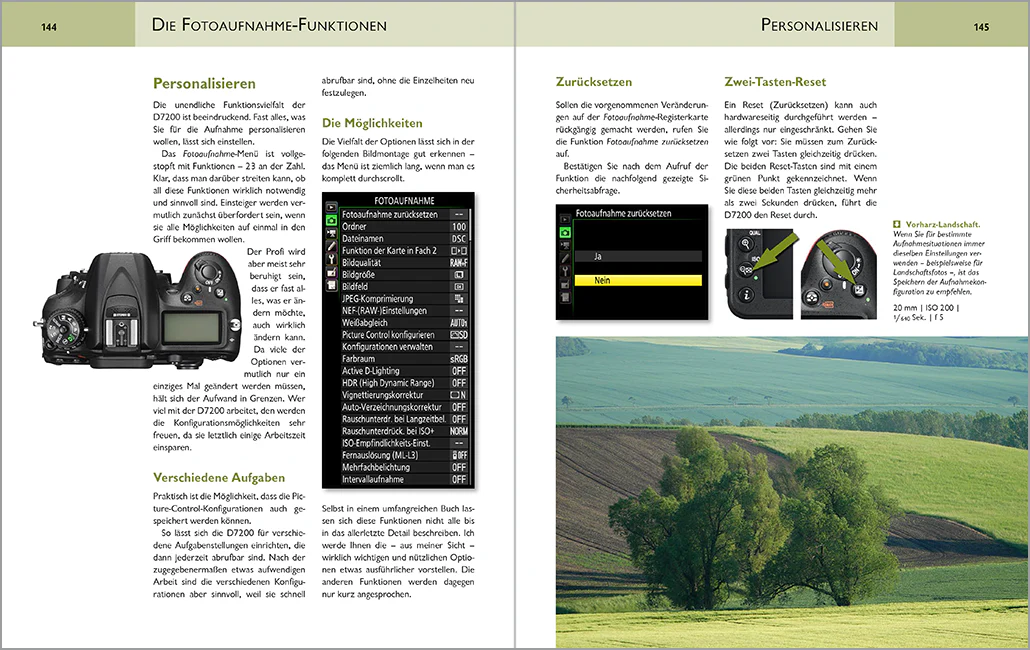Click the 'Verschiedene Aufgaben' heading
The image size is (1030, 650).
[219, 477]
